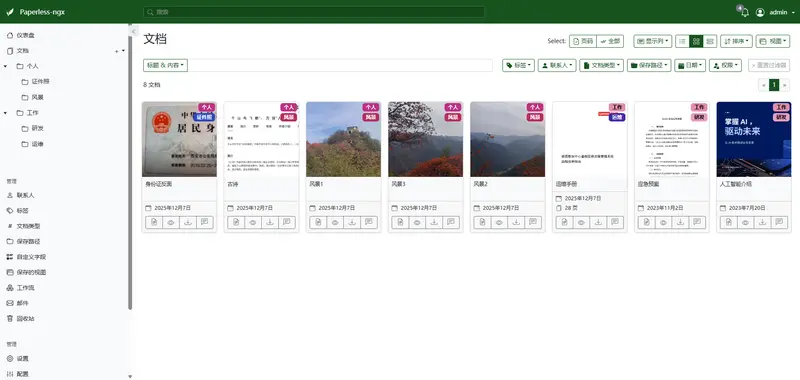Open the admin user menu
The image size is (800, 380).
[774, 12]
